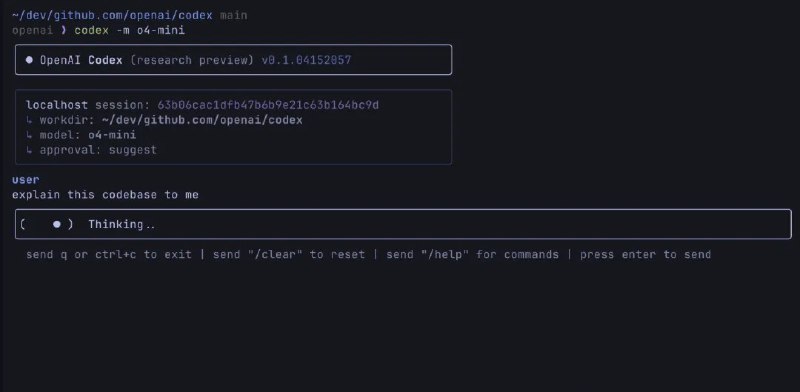Image resolution: width=800 pixels, height=392 pixels.
Task: Click the approval mode value suggest
Action: pos(133,150)
